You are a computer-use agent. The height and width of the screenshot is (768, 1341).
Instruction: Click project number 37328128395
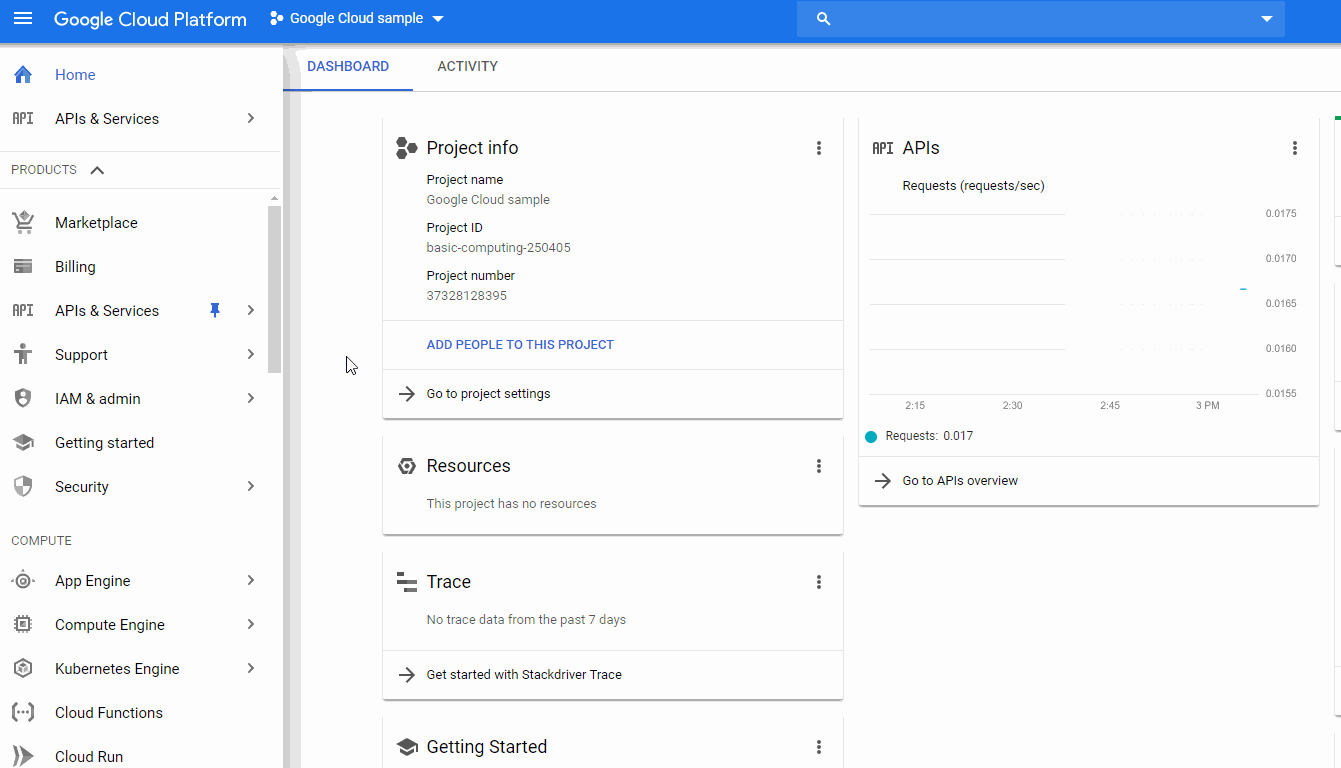pos(467,296)
